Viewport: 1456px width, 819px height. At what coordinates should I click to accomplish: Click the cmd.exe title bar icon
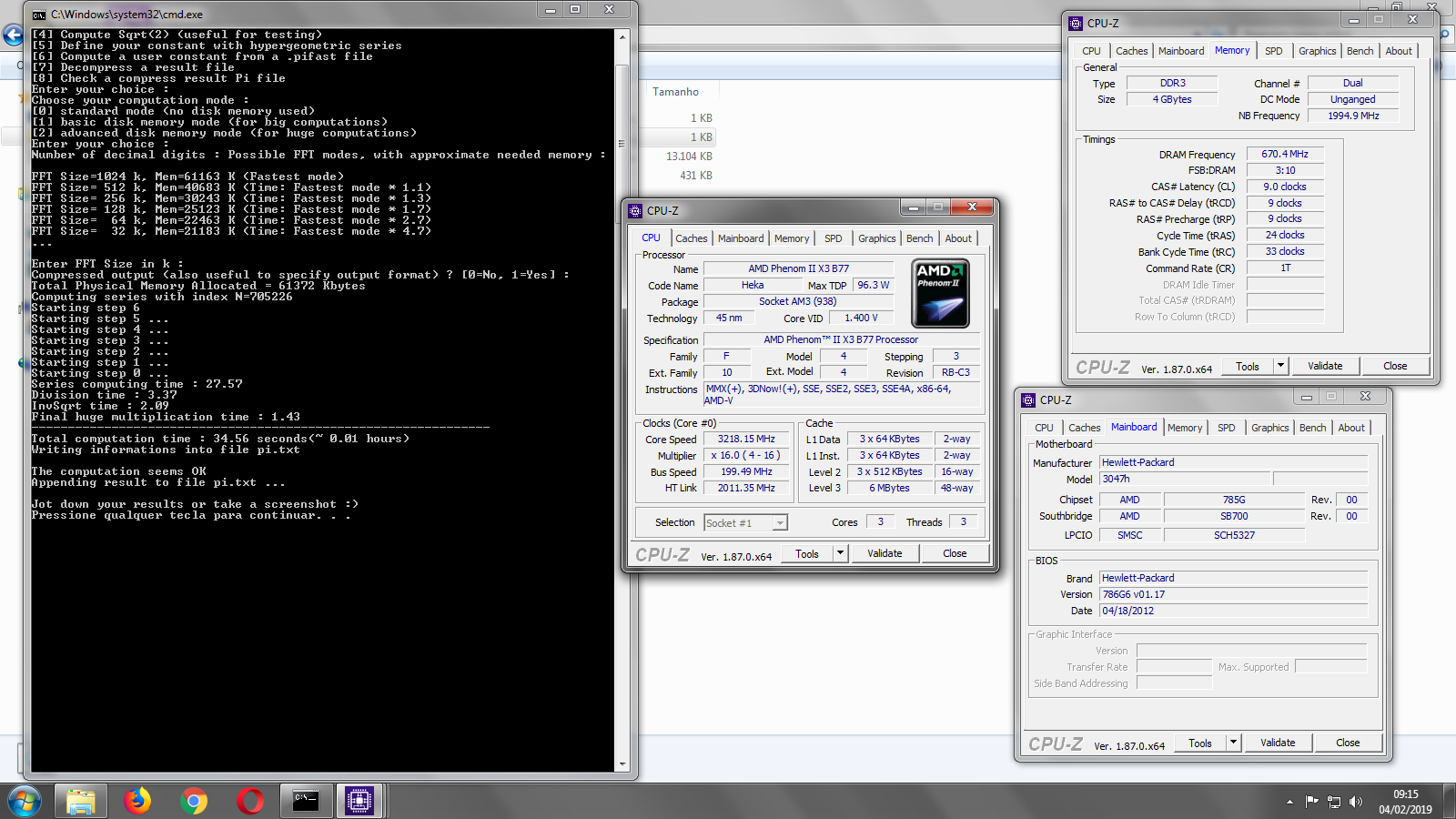point(39,15)
